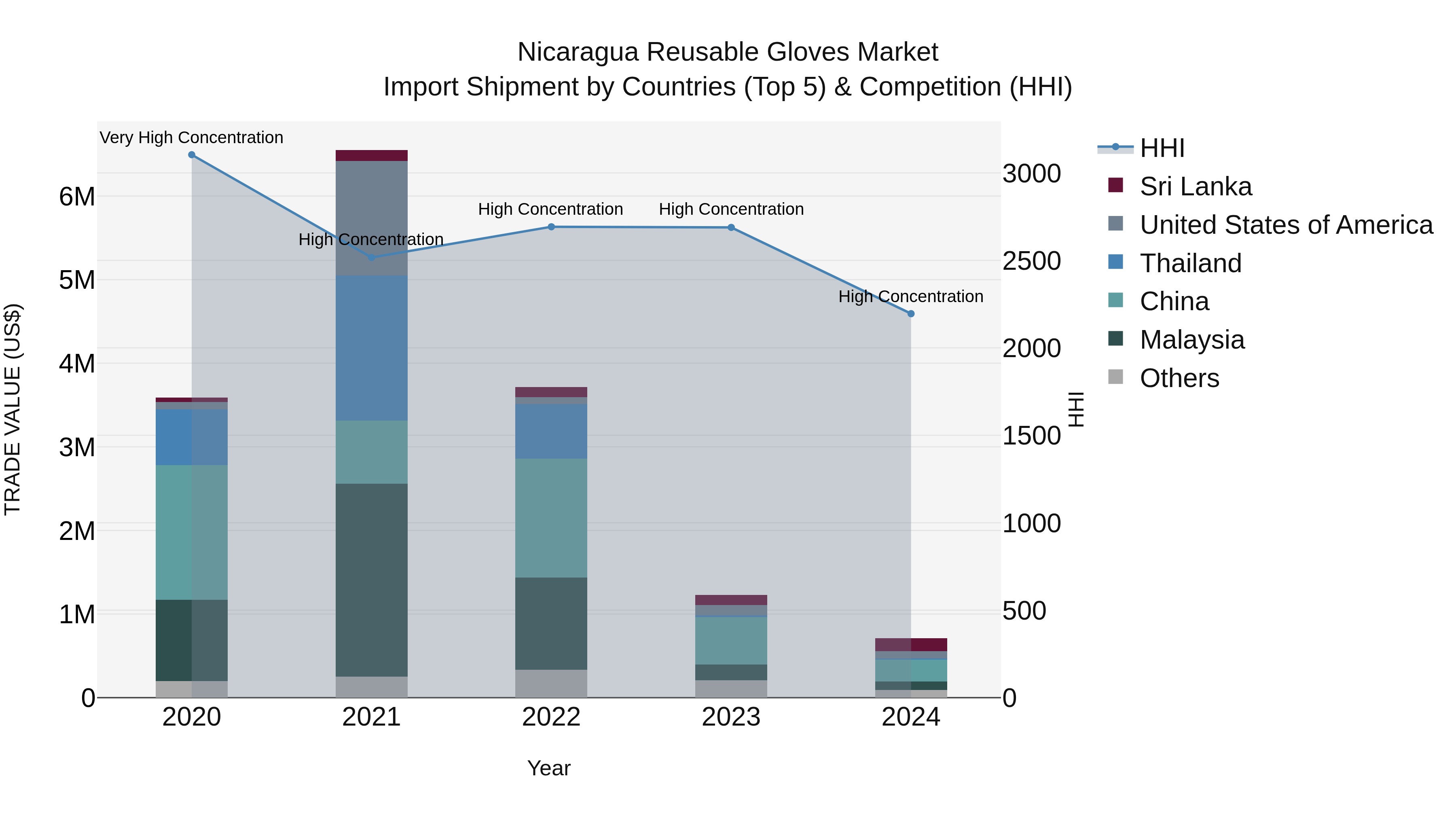
Task: Click the Thailand blue legend swatch
Action: 1116,262
